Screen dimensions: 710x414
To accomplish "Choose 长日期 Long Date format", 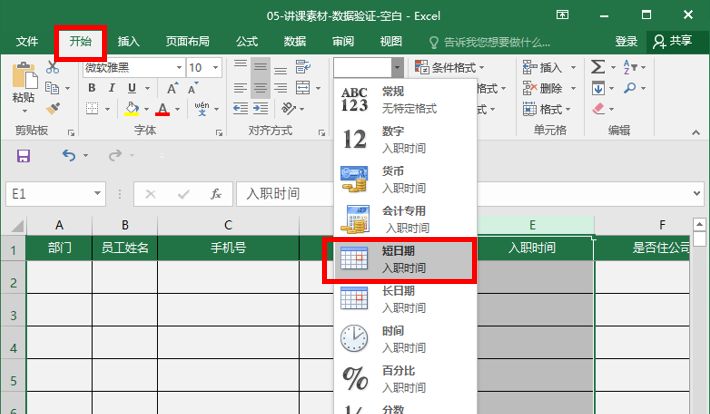I will click(405, 299).
